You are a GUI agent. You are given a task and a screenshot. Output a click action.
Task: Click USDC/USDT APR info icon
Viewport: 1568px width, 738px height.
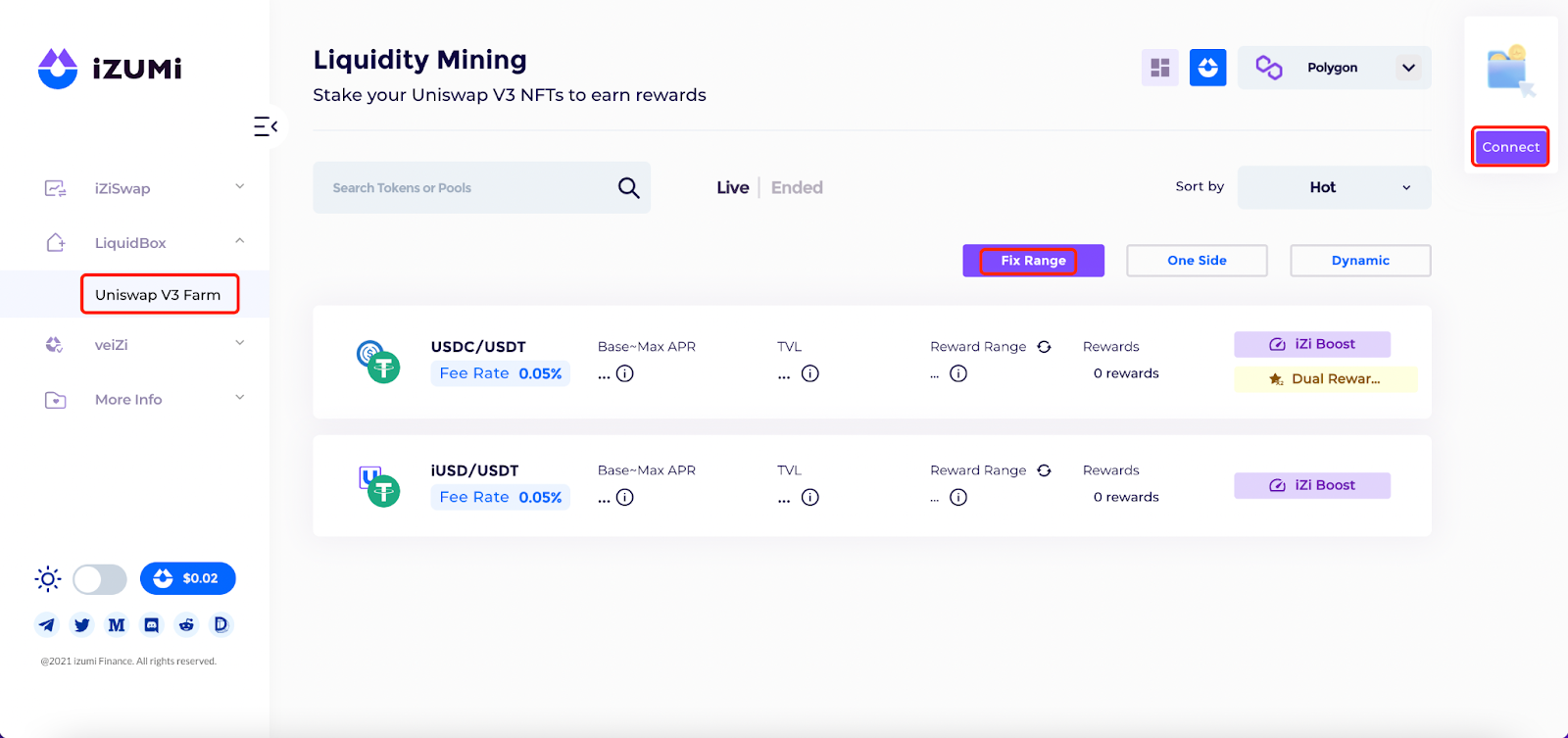click(x=625, y=373)
